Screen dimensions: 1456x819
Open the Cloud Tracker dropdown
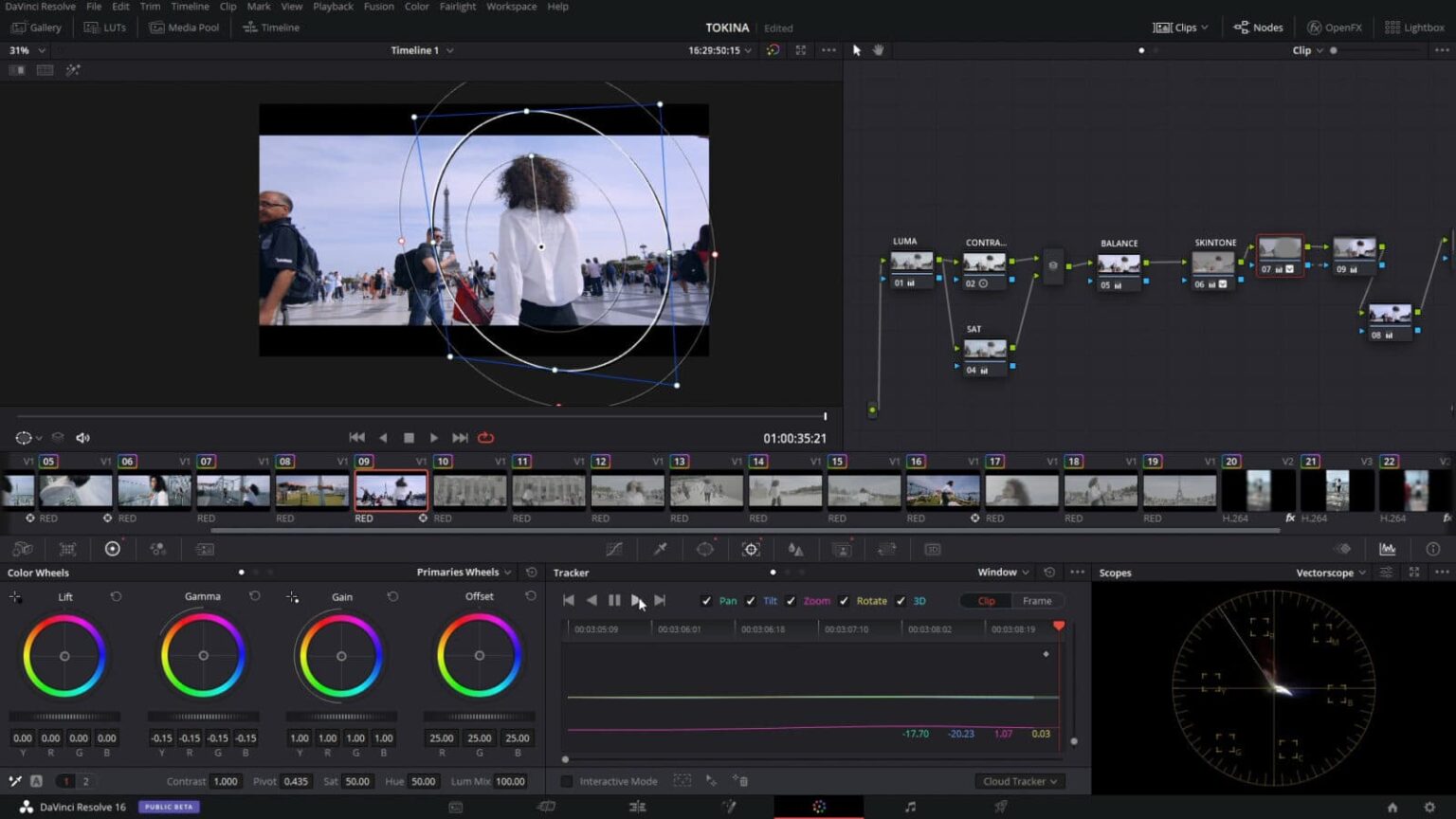1018,780
